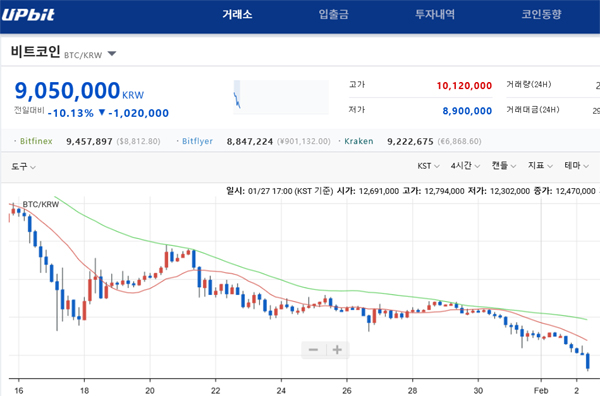Change the 4시간 interval dropdown
Viewport: 600px width, 396px height.
pos(465,166)
